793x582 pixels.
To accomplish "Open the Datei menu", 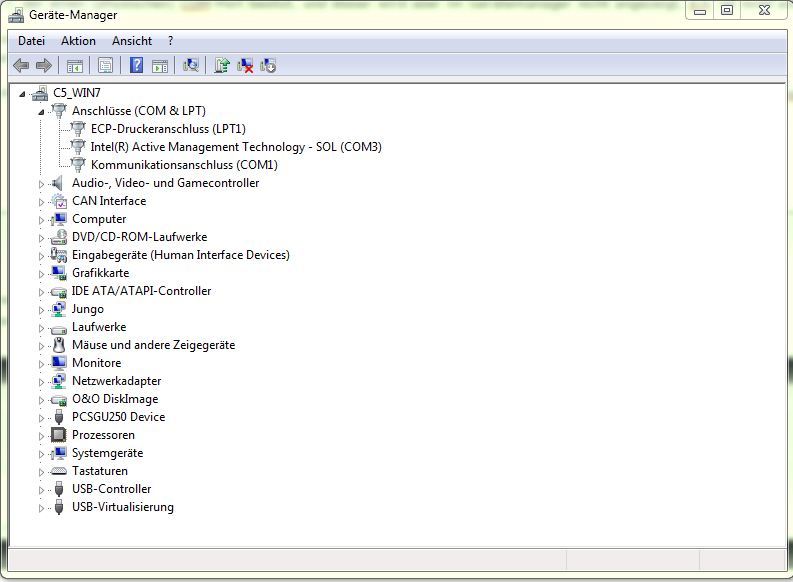I will [x=31, y=41].
